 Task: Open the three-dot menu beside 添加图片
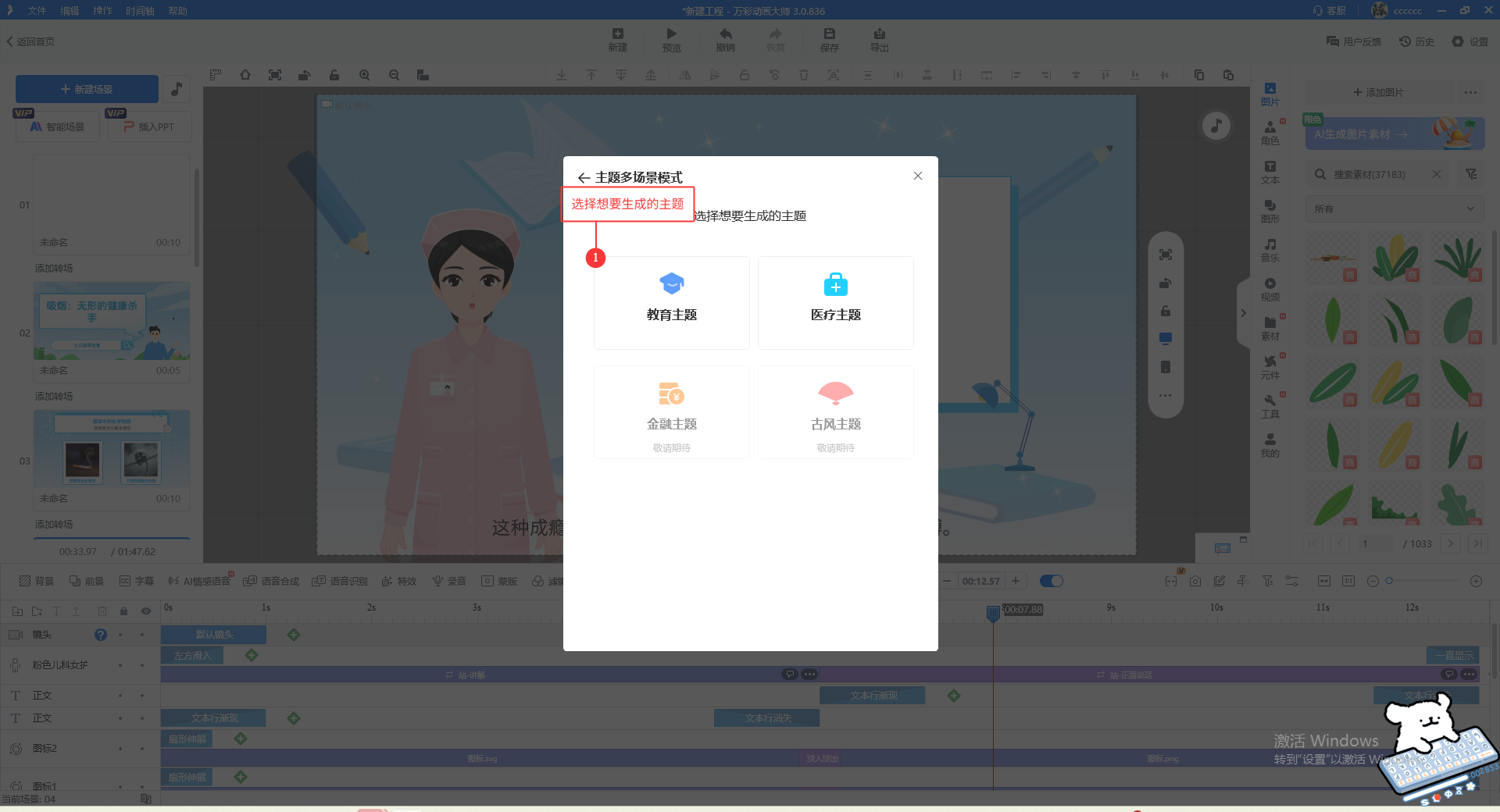[1470, 92]
